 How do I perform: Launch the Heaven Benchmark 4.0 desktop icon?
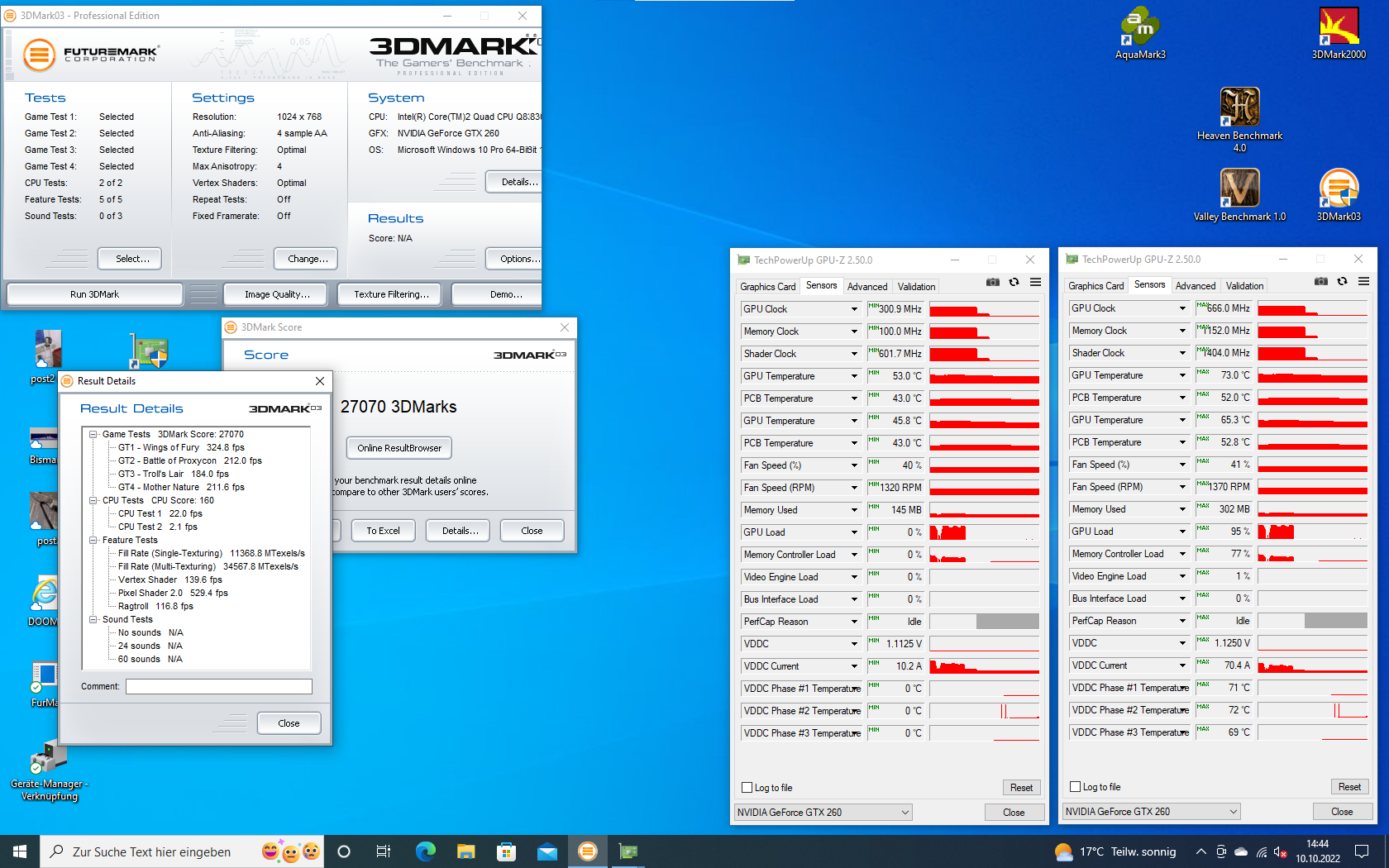1239,120
